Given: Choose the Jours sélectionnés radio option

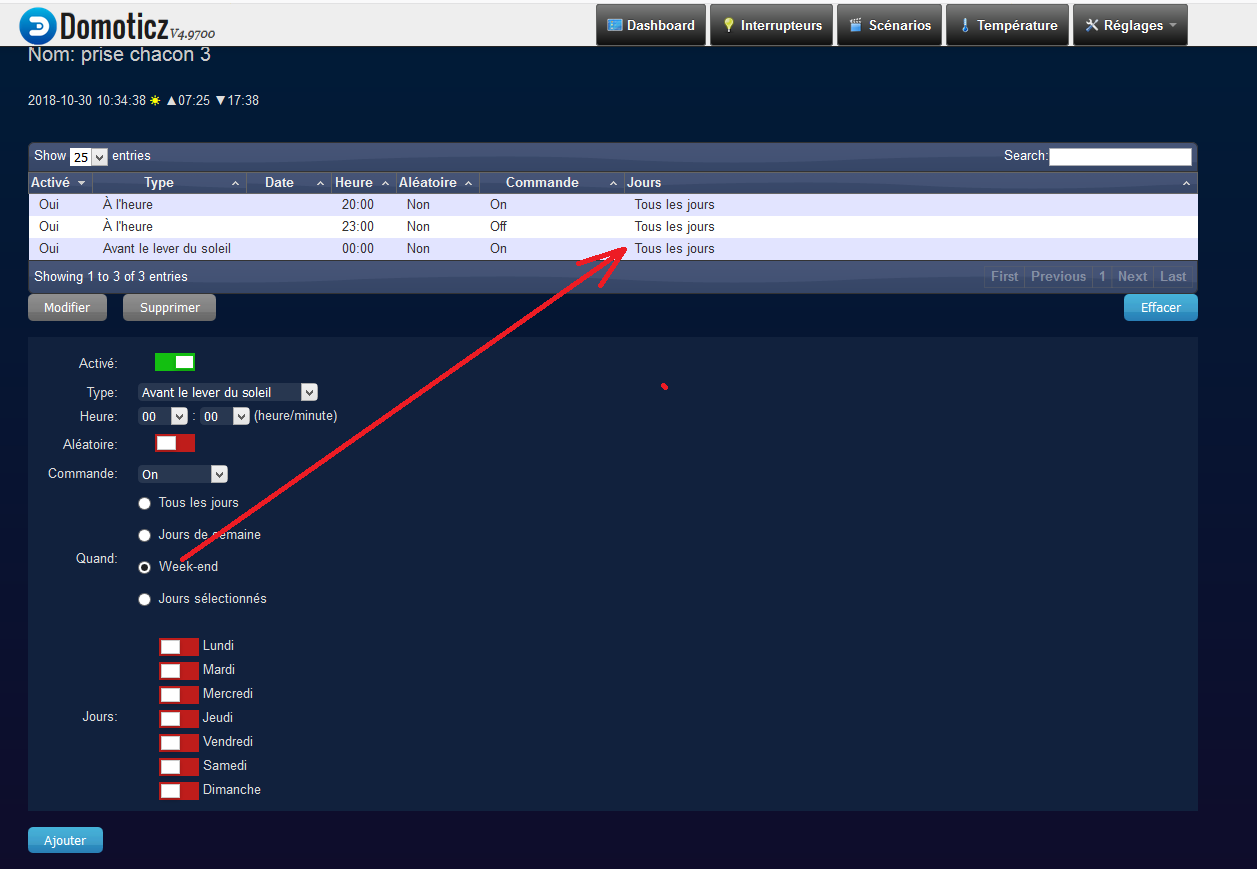Looking at the screenshot, I should click(x=145, y=600).
